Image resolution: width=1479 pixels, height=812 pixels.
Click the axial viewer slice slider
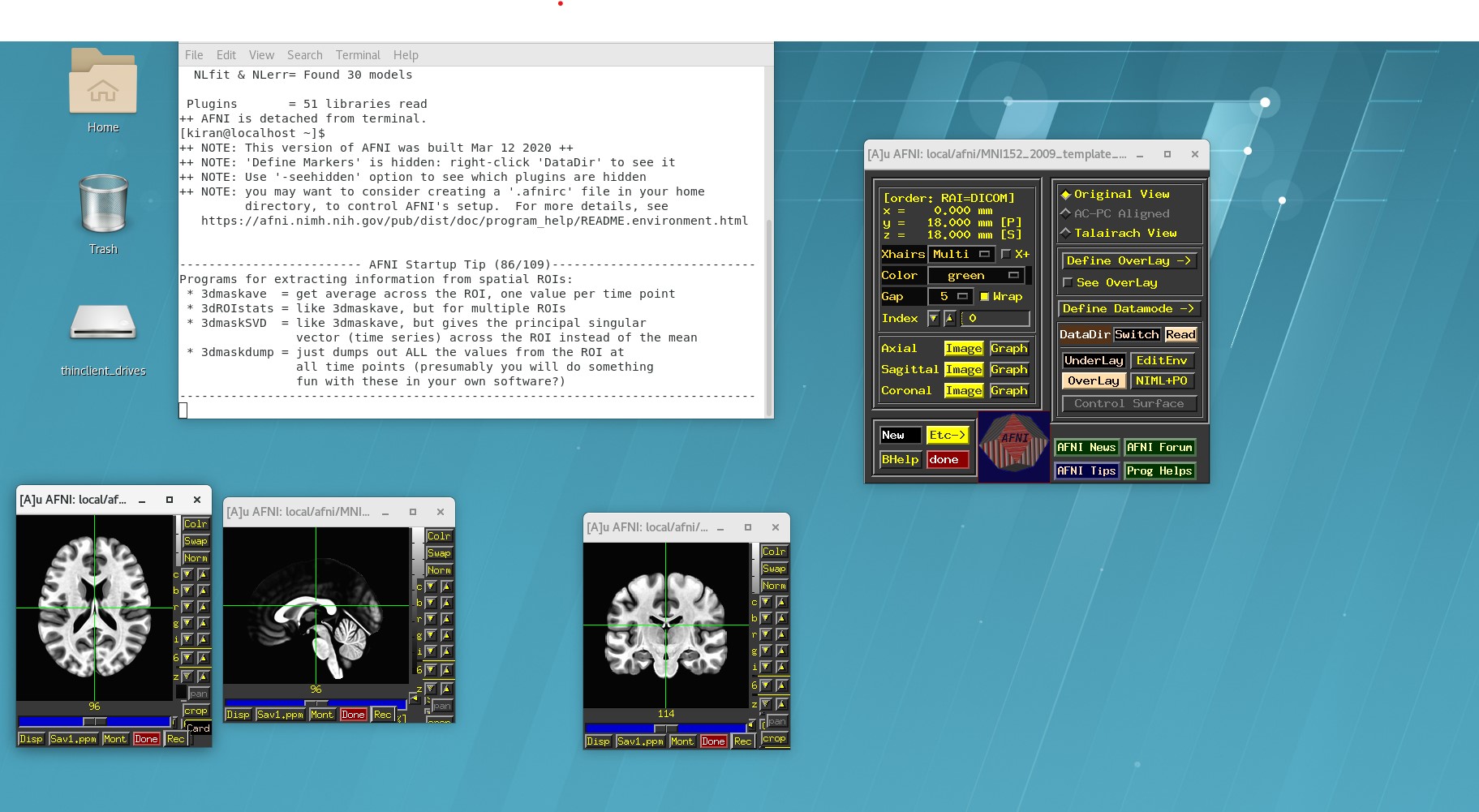(94, 721)
